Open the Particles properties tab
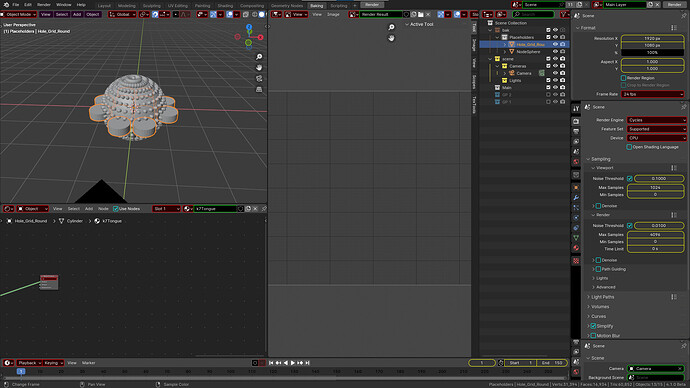Screen dimensions: 690x388 [576, 208]
